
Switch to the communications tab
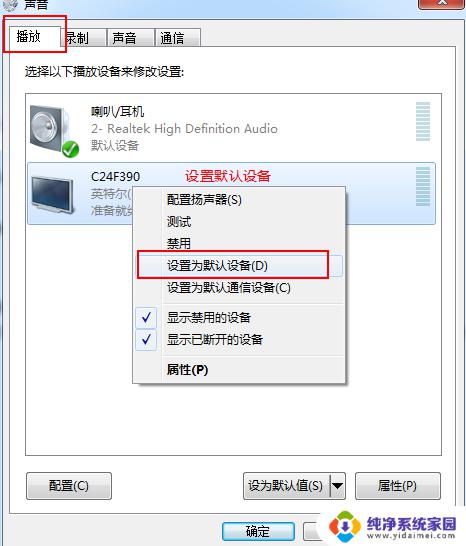(178, 38)
